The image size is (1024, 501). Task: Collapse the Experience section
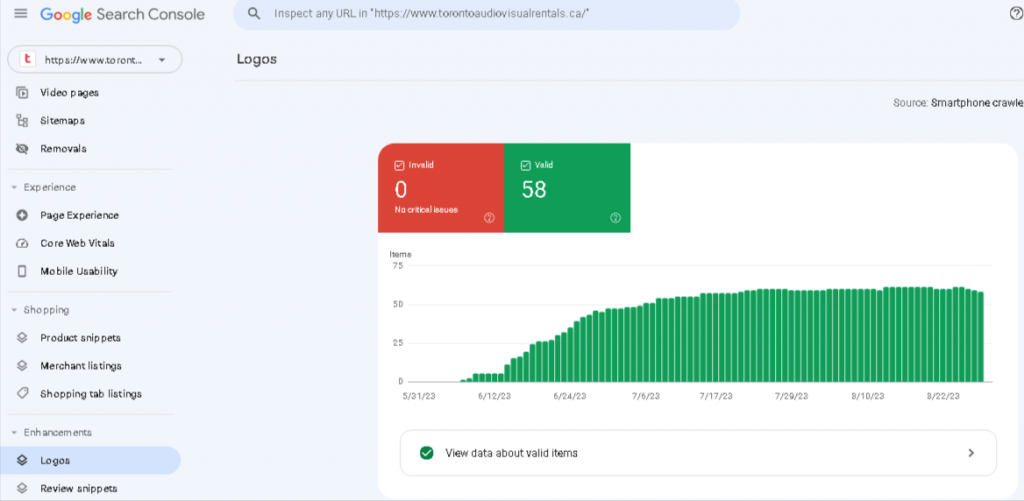14,187
